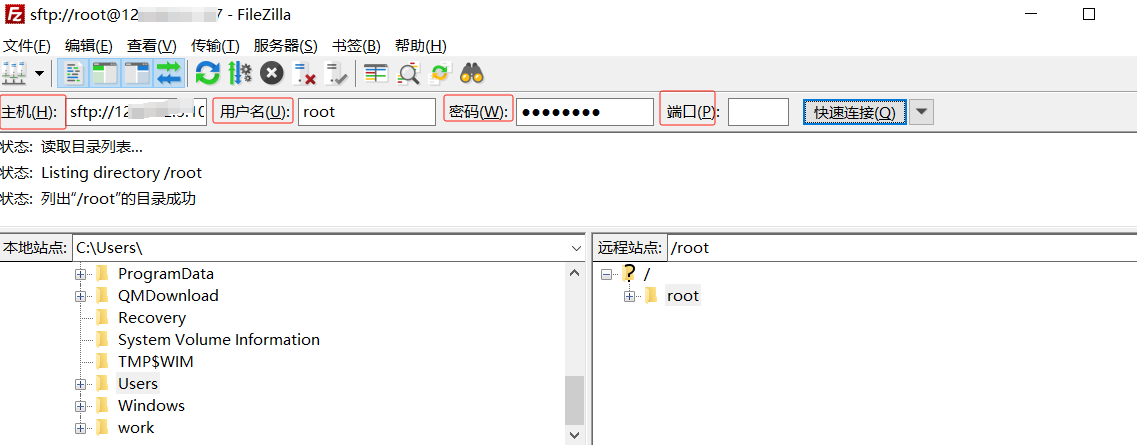This screenshot has height=445, width=1137.
Task: Collapse the remote / root node
Action: pyautogui.click(x=606, y=274)
